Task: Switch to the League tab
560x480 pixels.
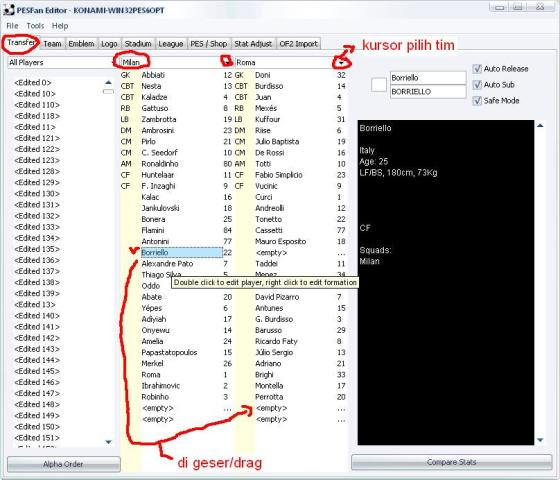Action: coord(171,44)
